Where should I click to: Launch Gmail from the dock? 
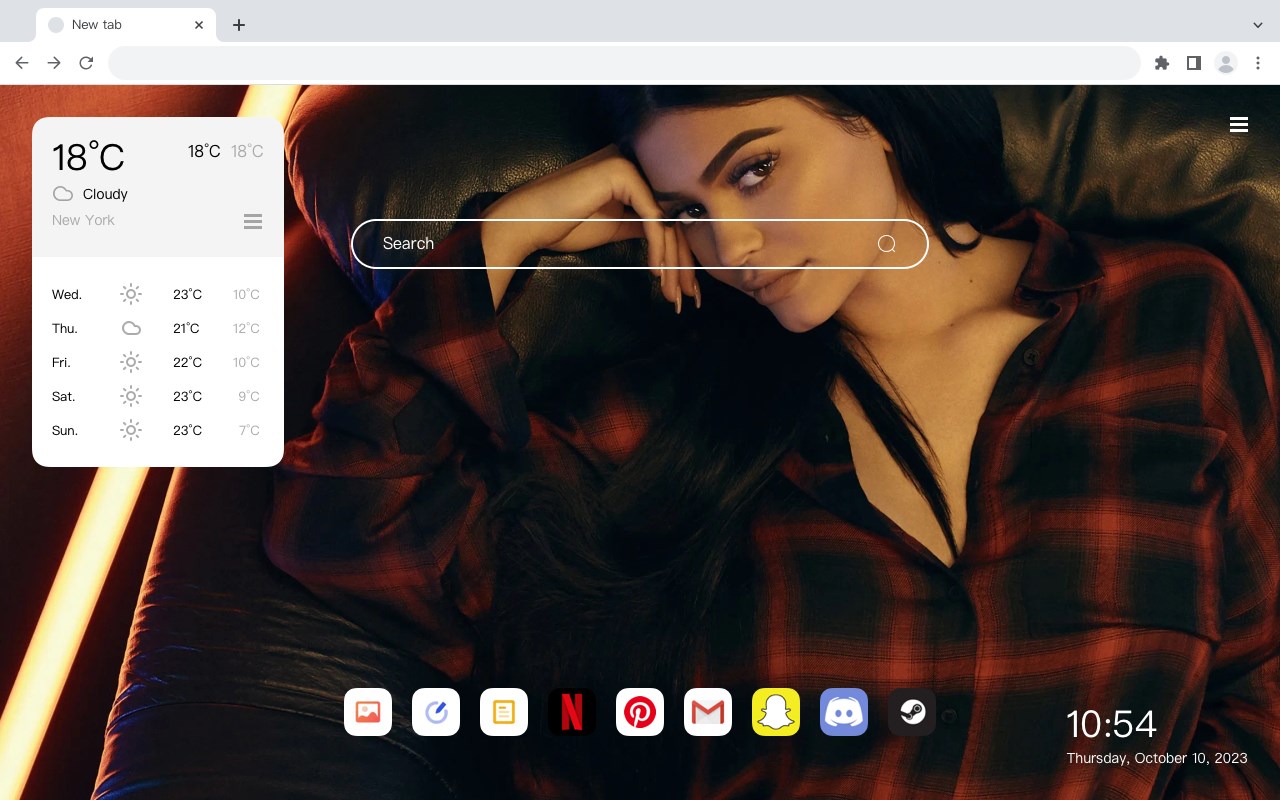point(708,712)
